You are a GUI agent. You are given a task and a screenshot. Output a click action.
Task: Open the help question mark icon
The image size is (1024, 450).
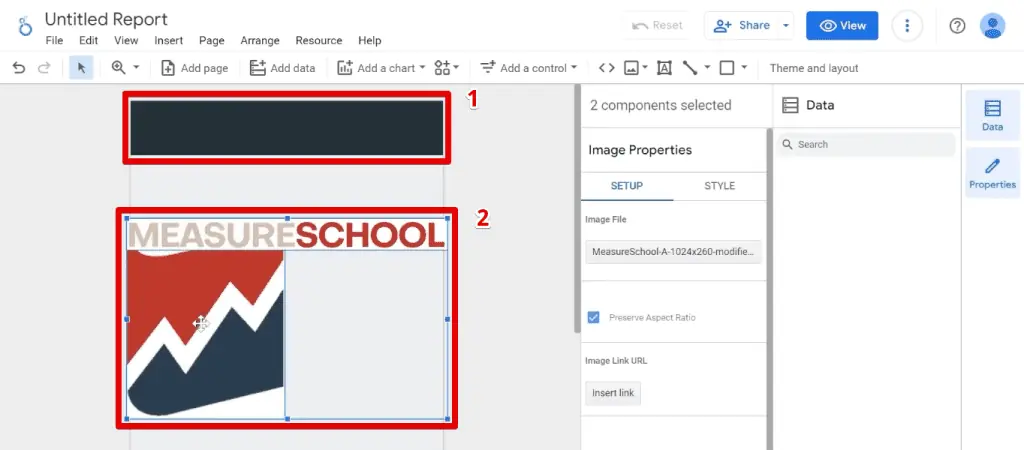(x=957, y=25)
